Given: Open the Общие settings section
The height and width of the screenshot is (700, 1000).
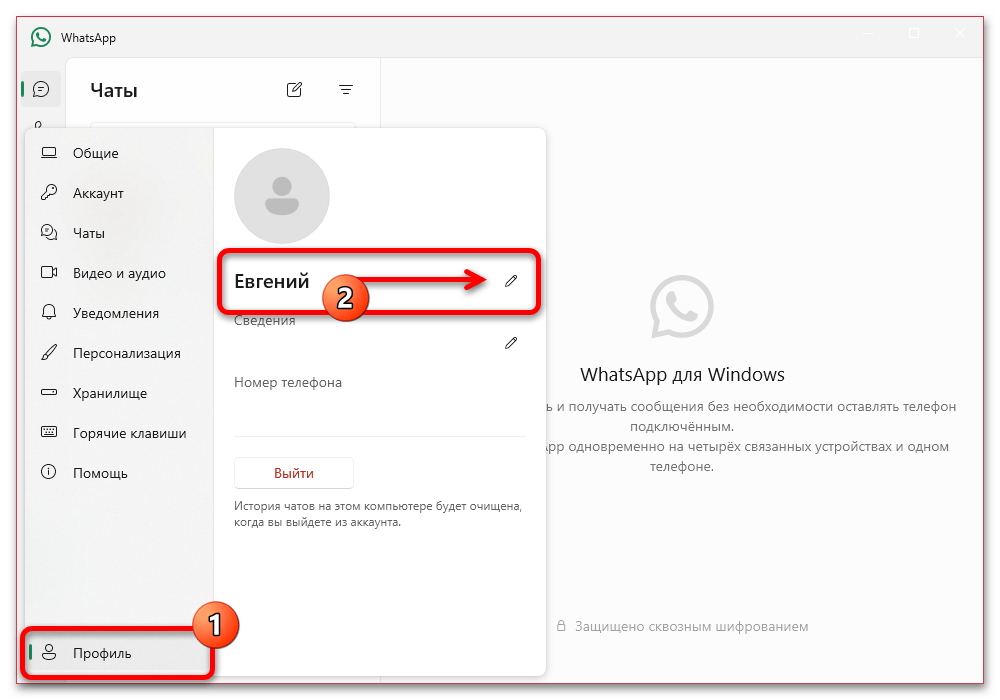Looking at the screenshot, I should point(119,153).
